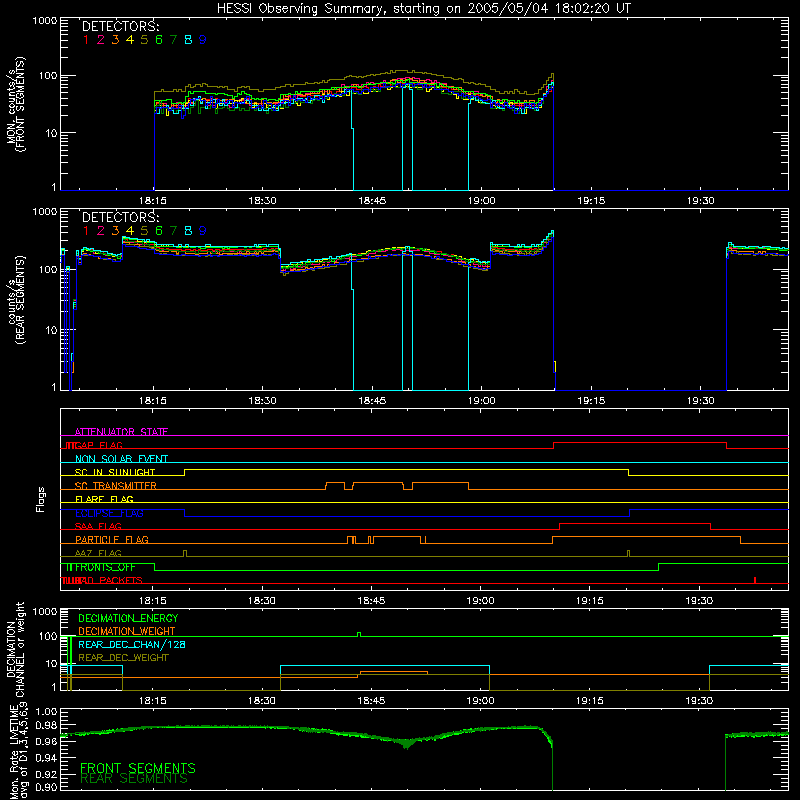Screen dimensions: 800x800
Task: Click the front segments counts/s axis title
Action: [16, 104]
